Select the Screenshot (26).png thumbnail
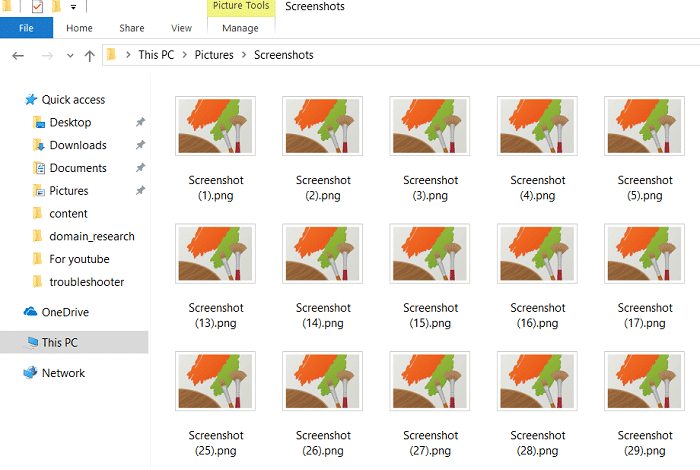Viewport: 700px width, 470px height. click(322, 381)
